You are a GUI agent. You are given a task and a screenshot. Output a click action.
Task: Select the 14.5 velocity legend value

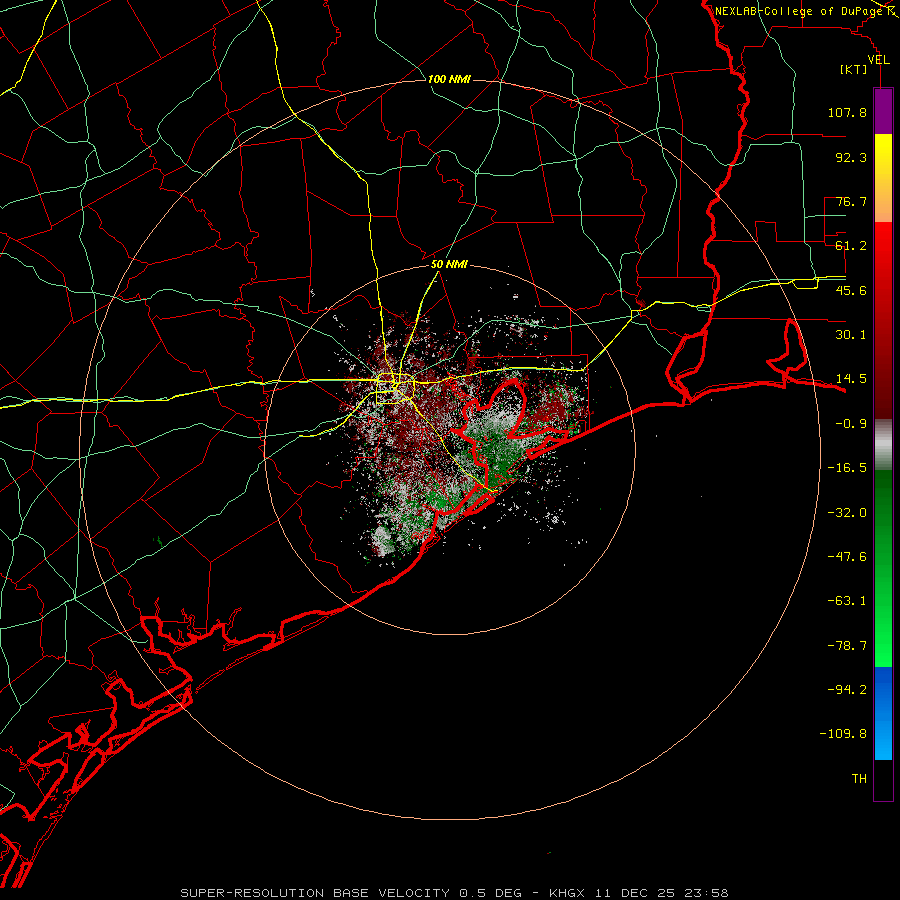(851, 379)
